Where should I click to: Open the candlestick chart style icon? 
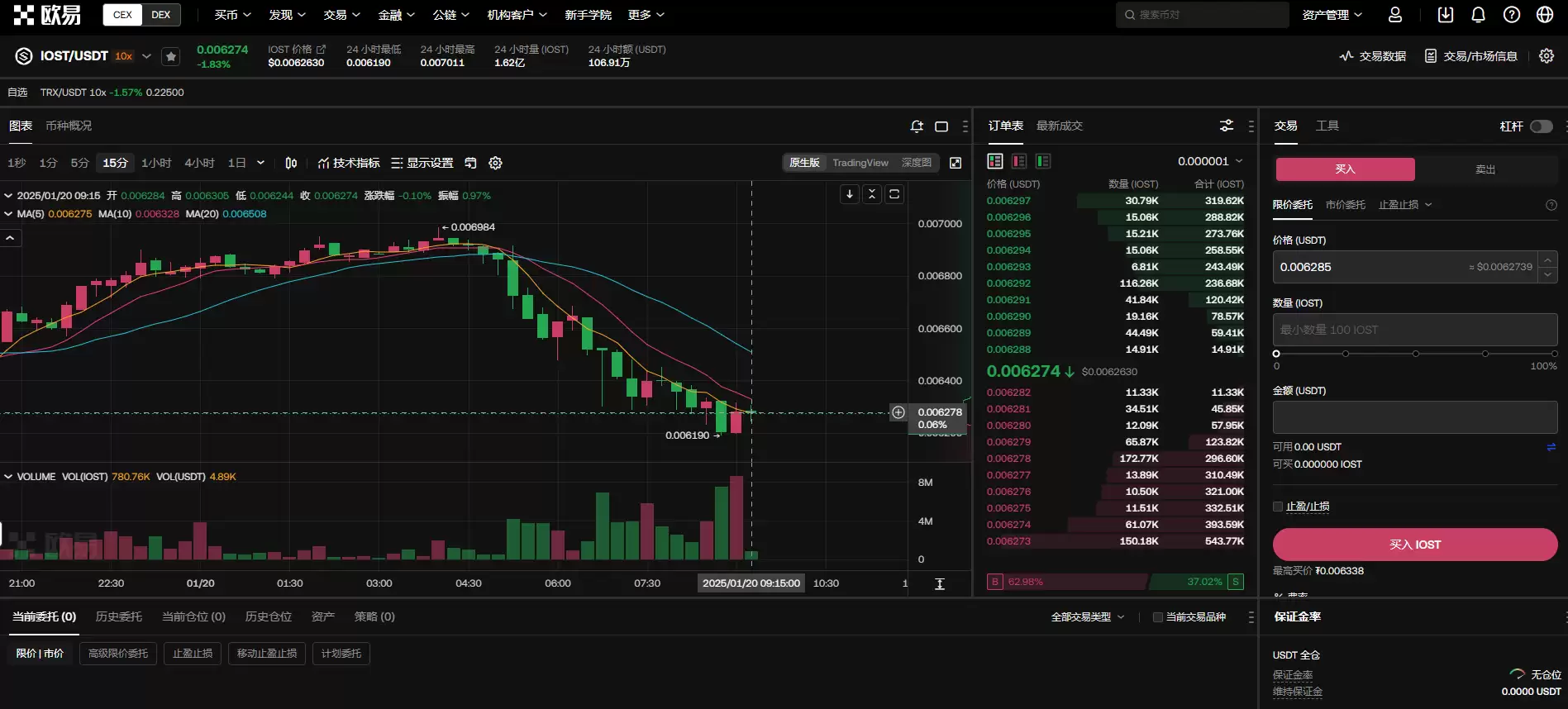(291, 163)
